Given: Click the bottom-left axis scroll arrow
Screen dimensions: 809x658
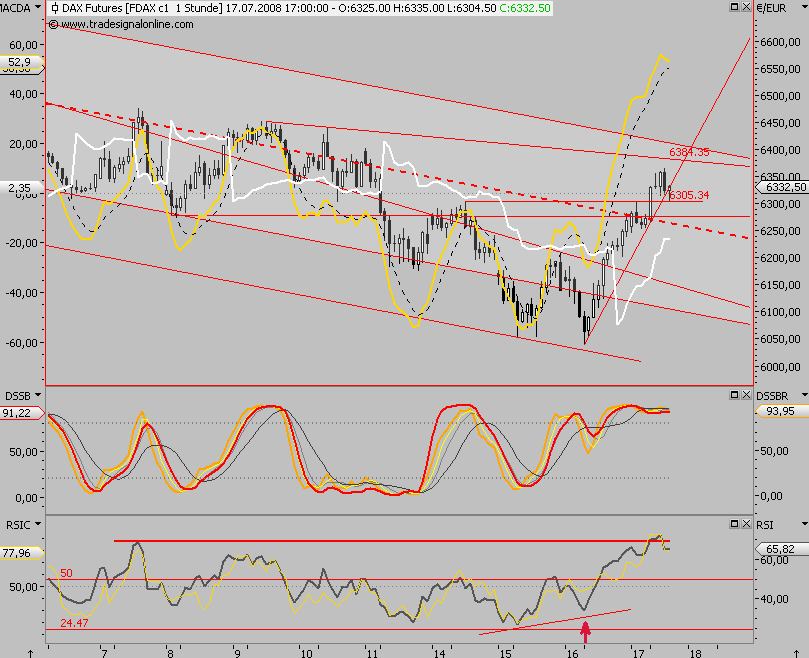Looking at the screenshot, I should (x=31, y=653).
